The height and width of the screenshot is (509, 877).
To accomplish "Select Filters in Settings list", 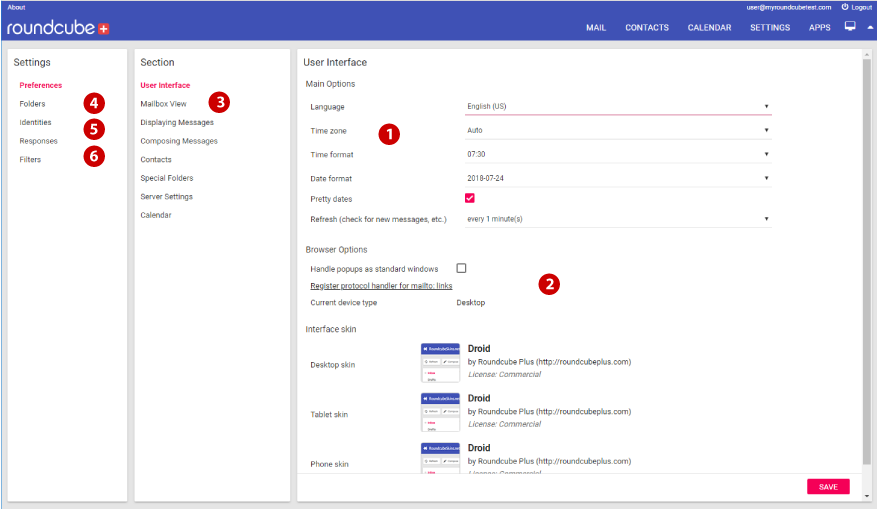I will click(x=30, y=159).
